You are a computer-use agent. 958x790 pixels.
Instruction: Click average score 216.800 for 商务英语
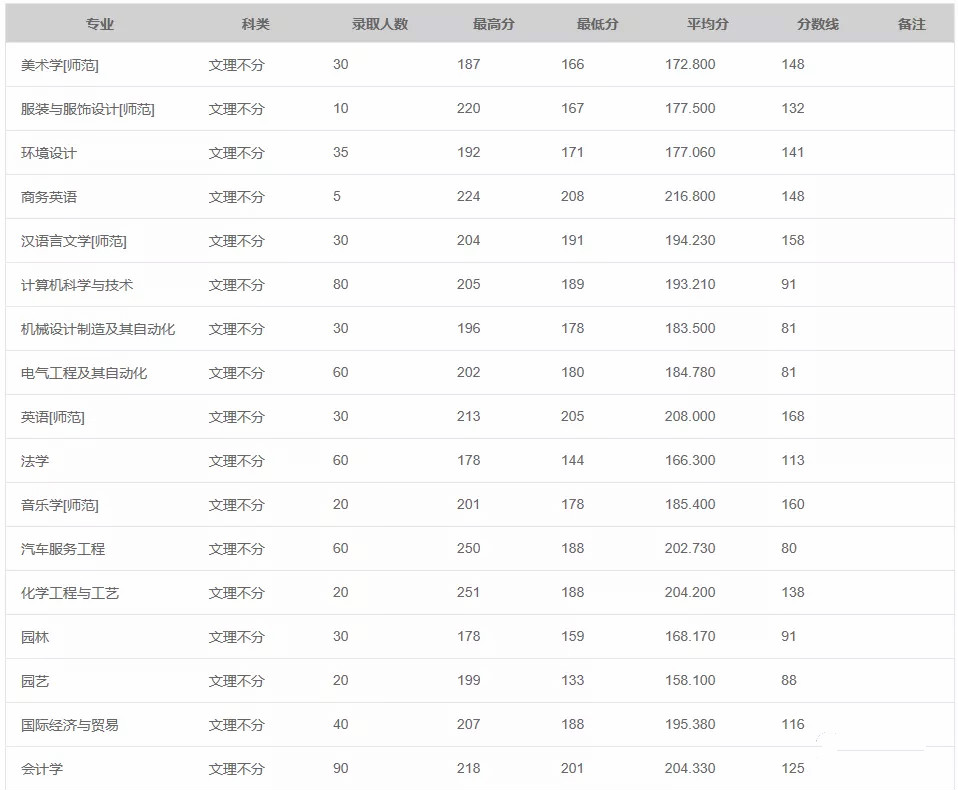(690, 196)
